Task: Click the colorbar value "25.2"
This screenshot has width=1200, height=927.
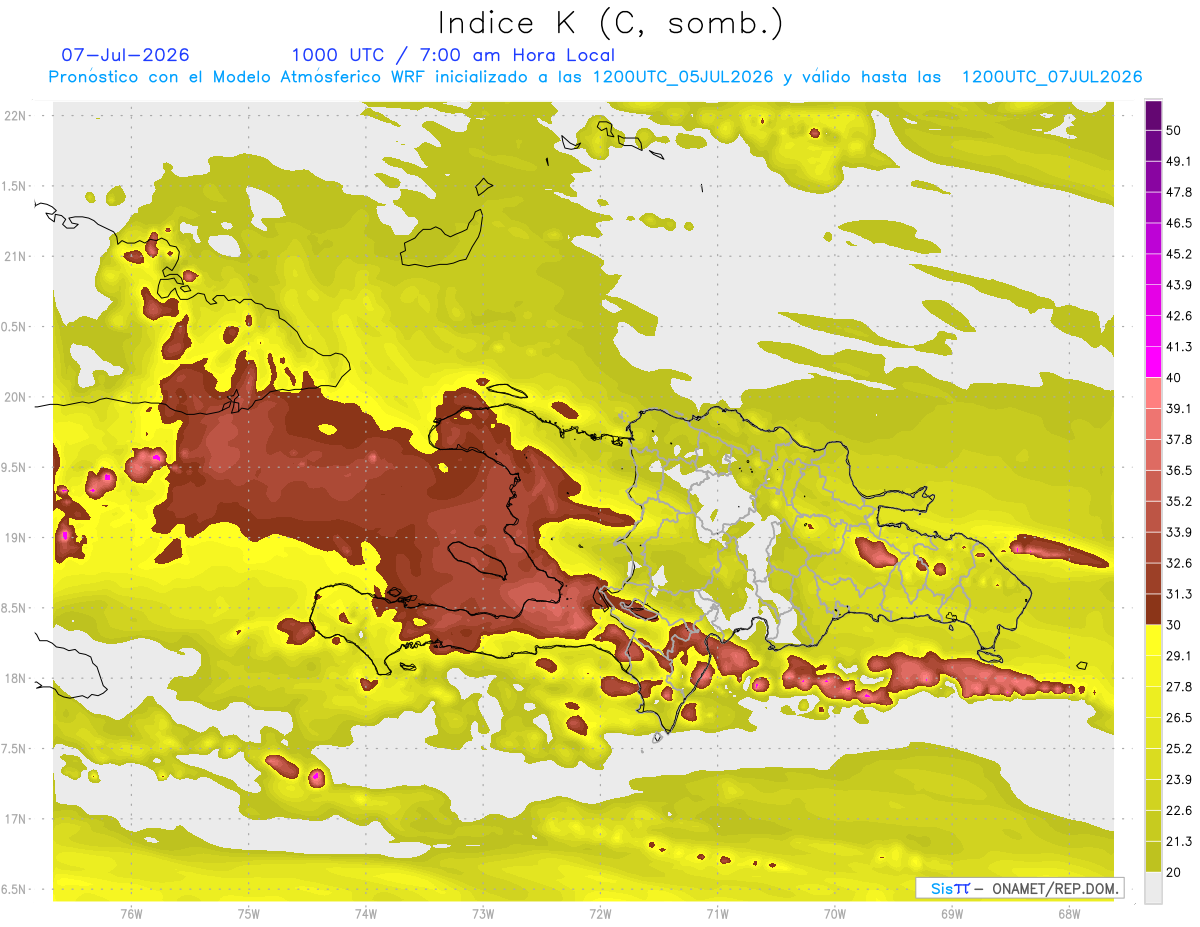Action: 1179,749
